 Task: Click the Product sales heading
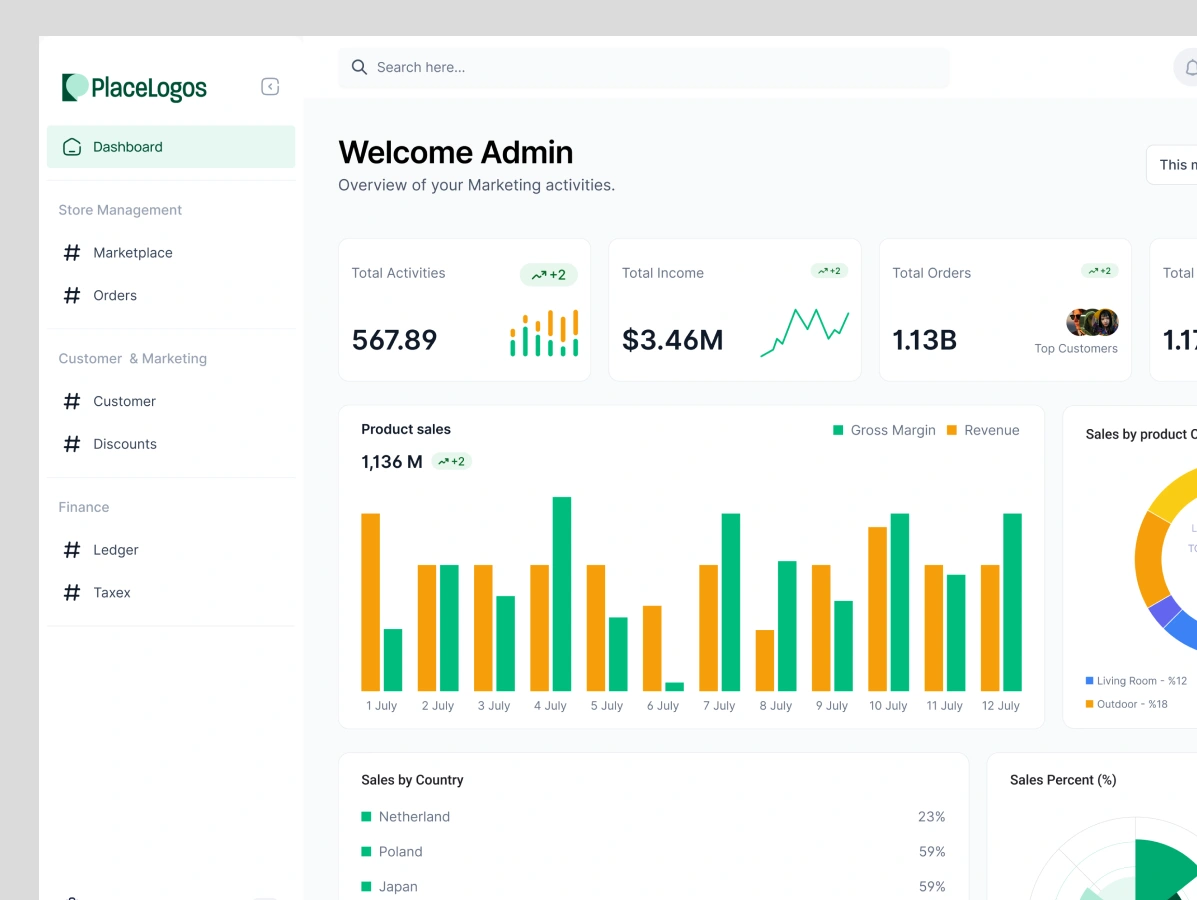click(x=406, y=430)
